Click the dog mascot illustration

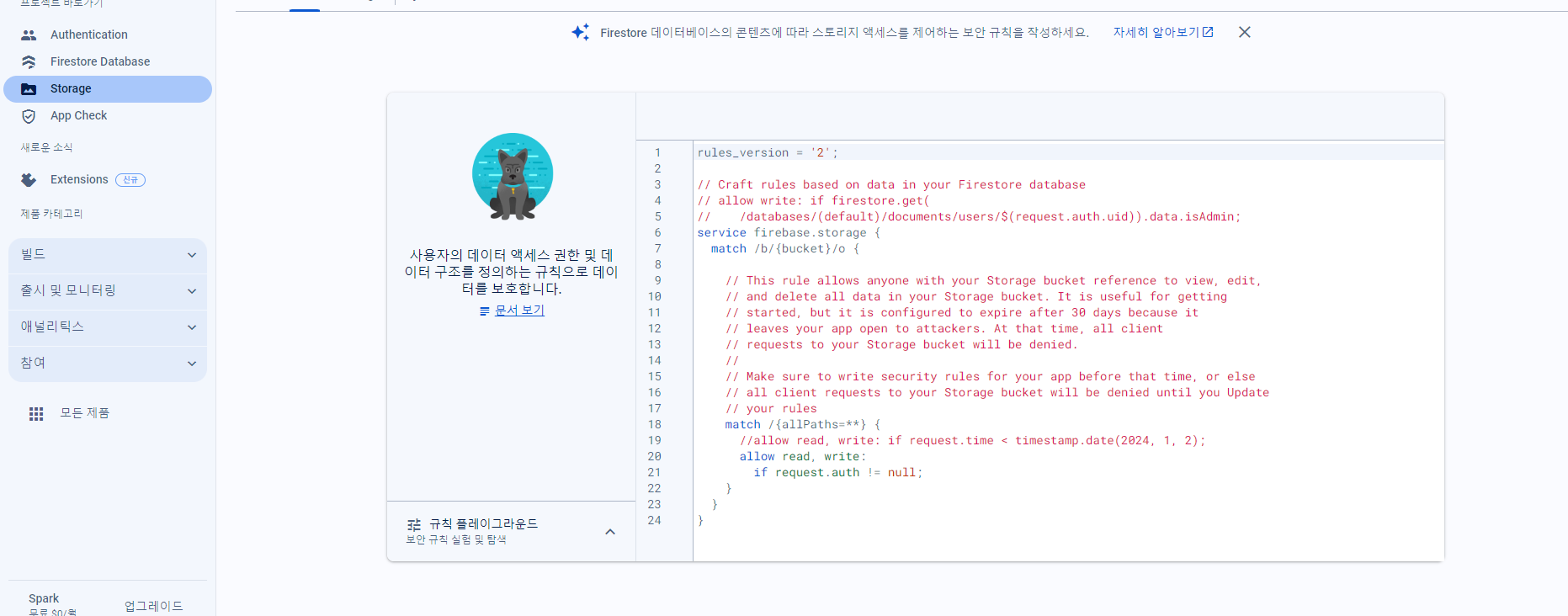pyautogui.click(x=513, y=177)
